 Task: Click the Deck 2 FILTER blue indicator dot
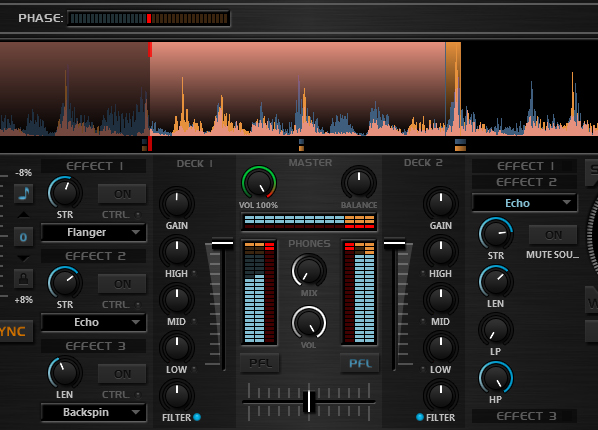pyautogui.click(x=420, y=417)
